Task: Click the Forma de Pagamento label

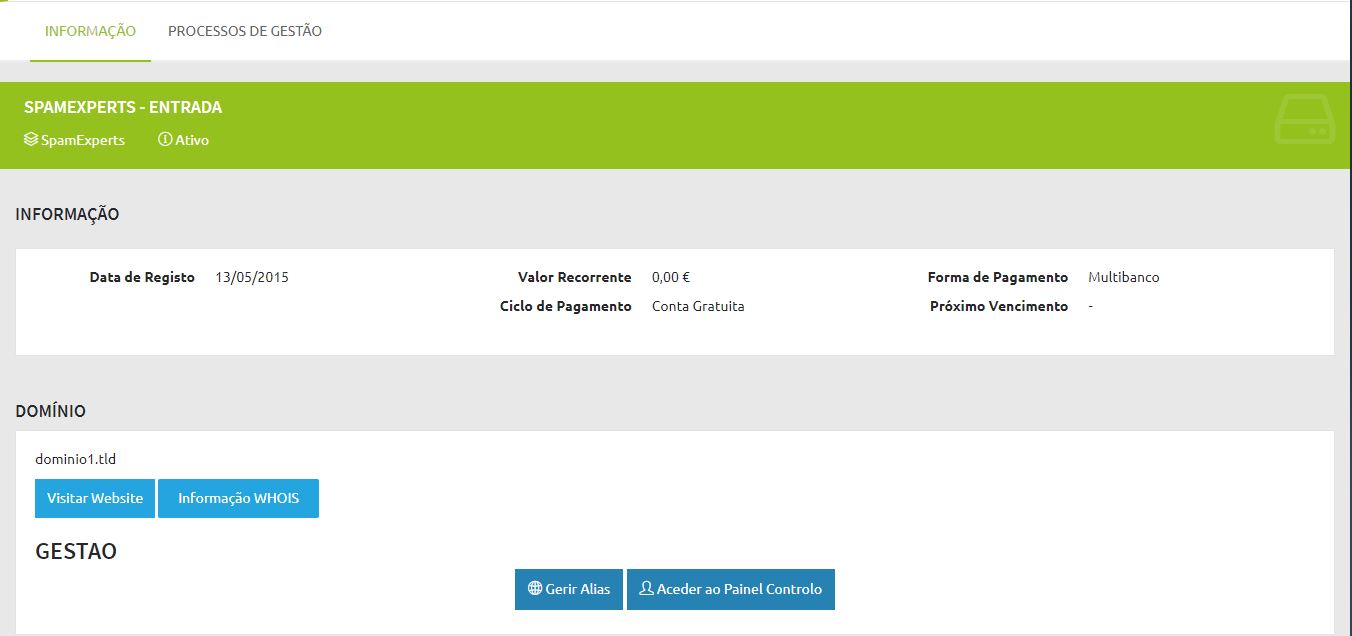Action: [997, 277]
